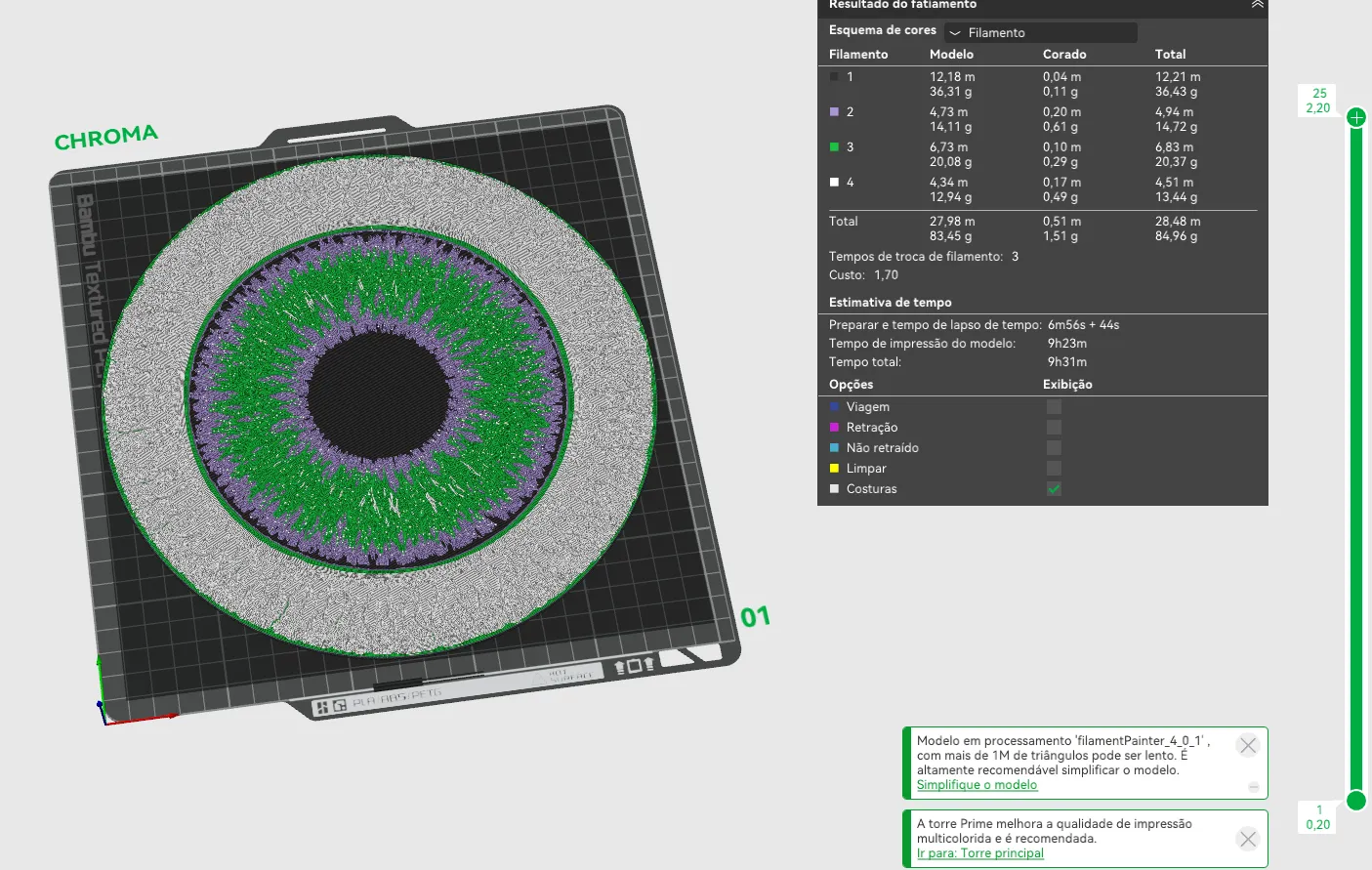The height and width of the screenshot is (870, 1372).
Task: Click filament 4 white color swatch
Action: 834,182
